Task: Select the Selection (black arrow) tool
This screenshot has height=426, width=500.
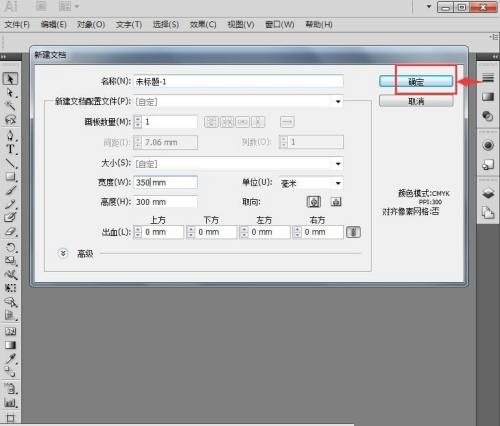Action: [x=10, y=79]
